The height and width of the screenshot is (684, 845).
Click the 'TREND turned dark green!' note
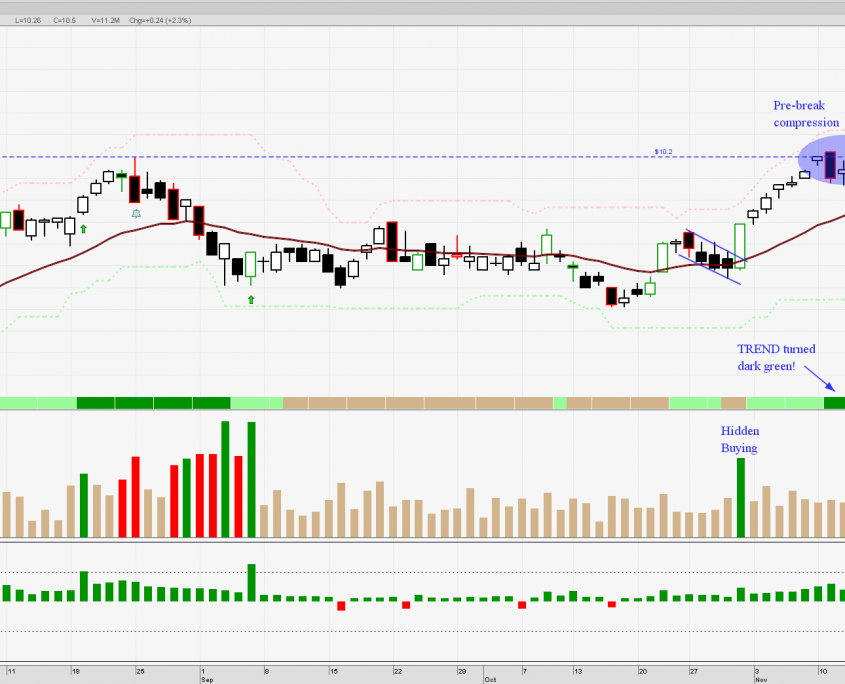coord(776,357)
